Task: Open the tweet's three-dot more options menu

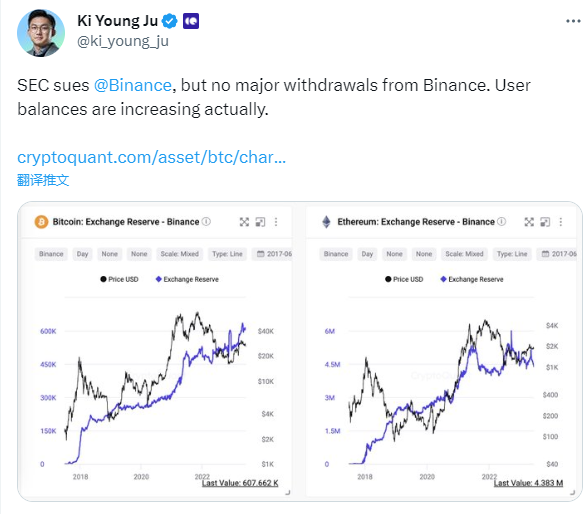Action: [573, 21]
